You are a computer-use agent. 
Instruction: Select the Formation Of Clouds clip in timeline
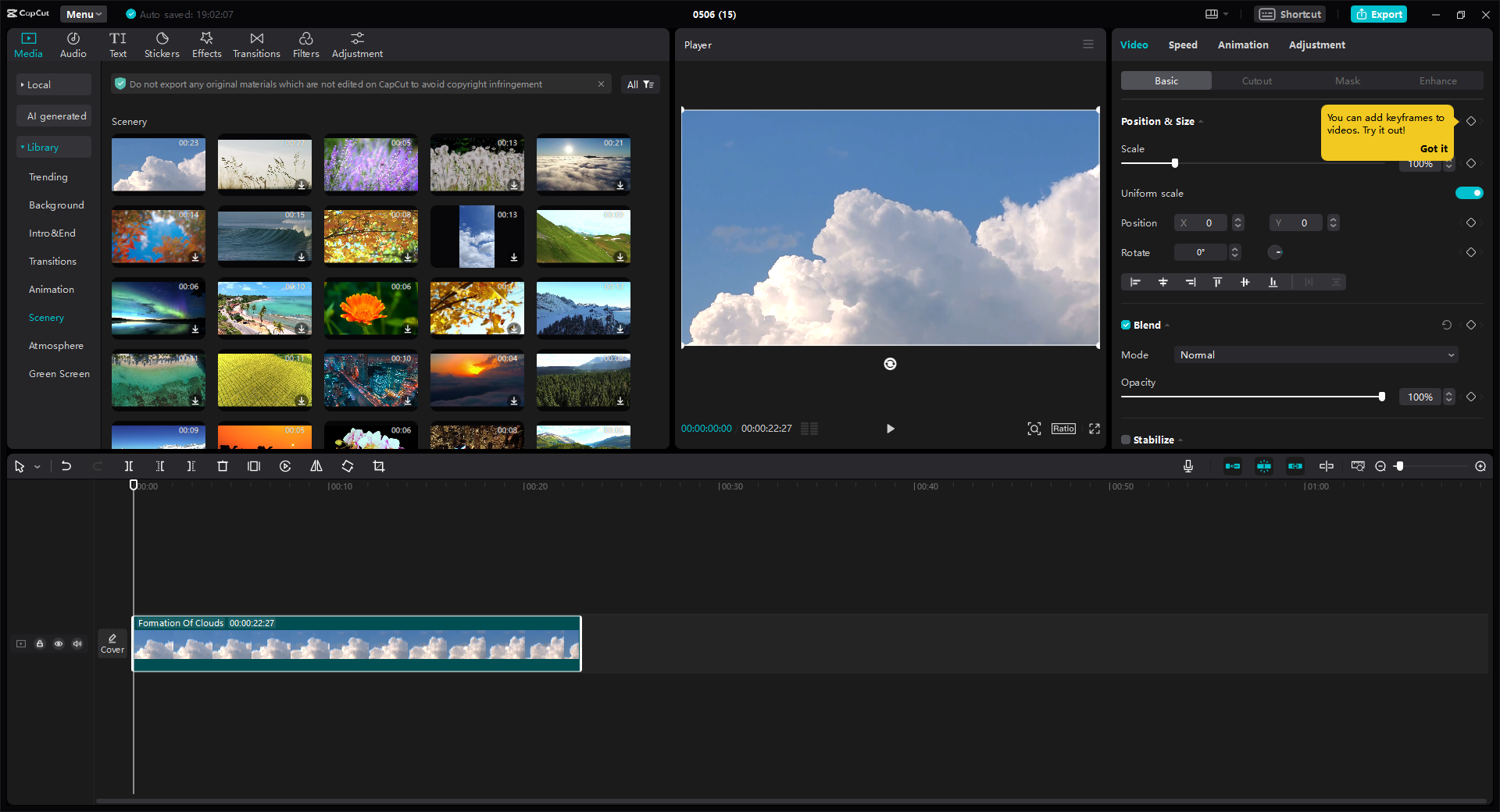[356, 643]
